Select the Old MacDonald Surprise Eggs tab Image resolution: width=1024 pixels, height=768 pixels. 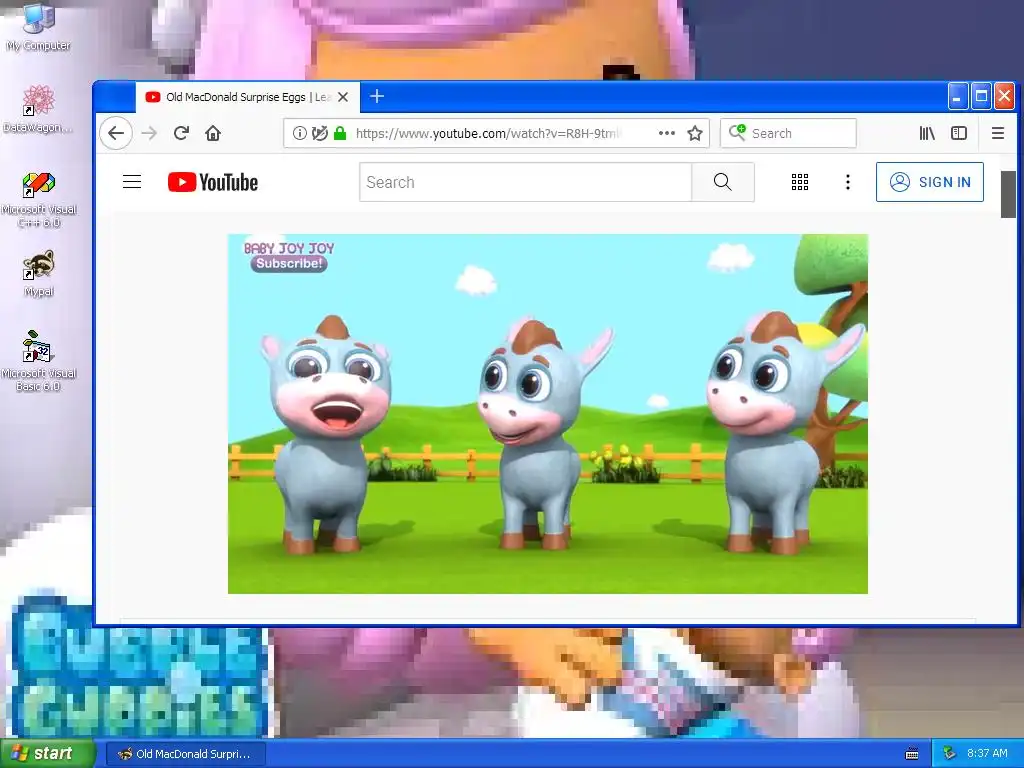pos(248,97)
